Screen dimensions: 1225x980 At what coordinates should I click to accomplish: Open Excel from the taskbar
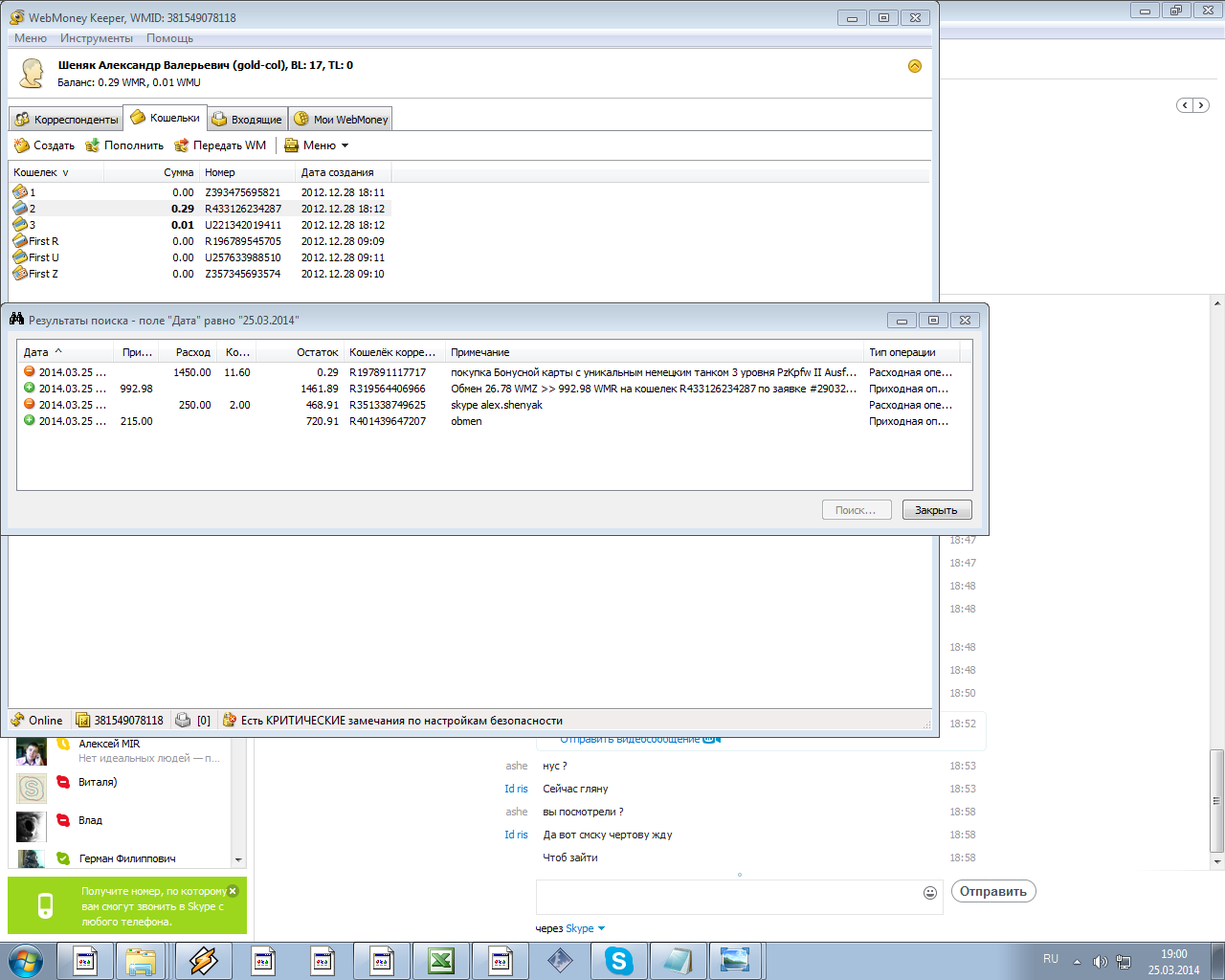tap(441, 961)
